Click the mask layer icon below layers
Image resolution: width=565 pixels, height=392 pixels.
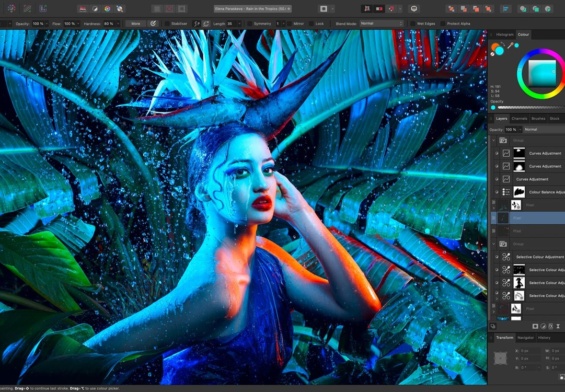click(535, 326)
